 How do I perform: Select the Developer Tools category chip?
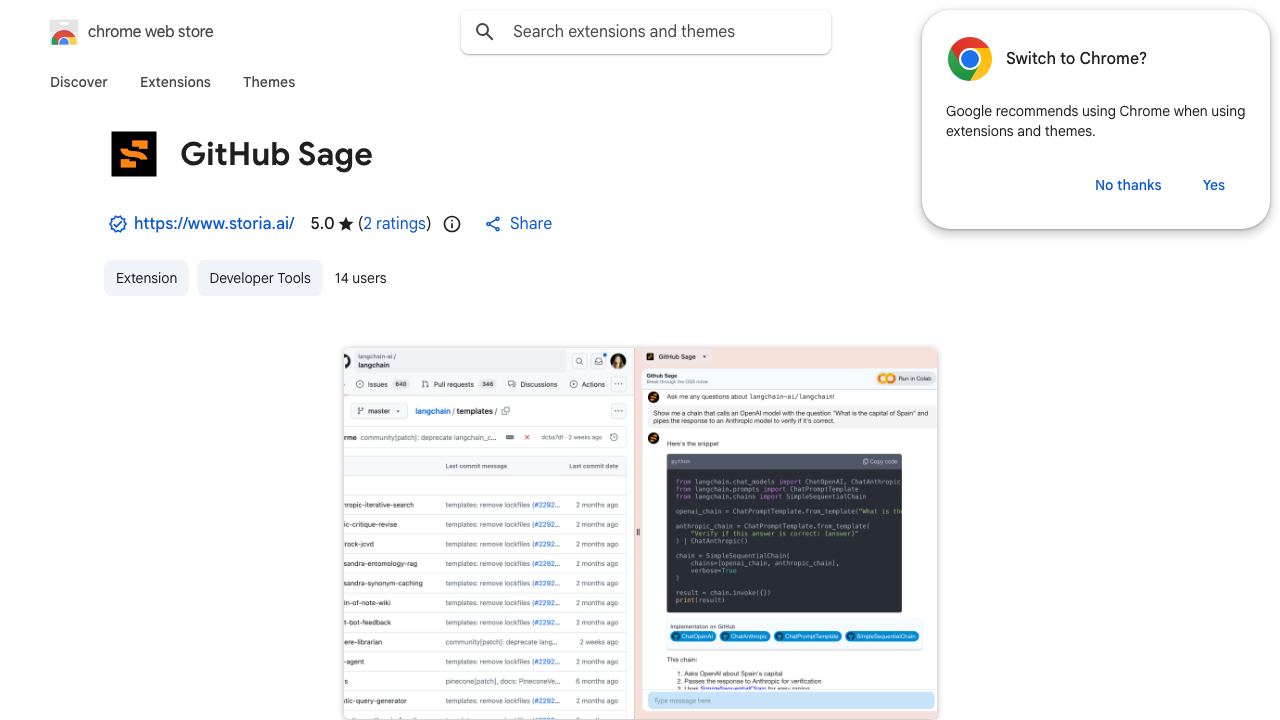[260, 278]
